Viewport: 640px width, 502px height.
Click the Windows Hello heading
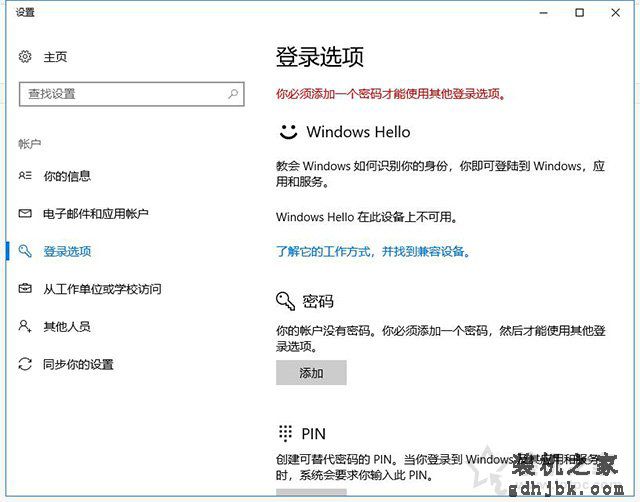[x=358, y=132]
